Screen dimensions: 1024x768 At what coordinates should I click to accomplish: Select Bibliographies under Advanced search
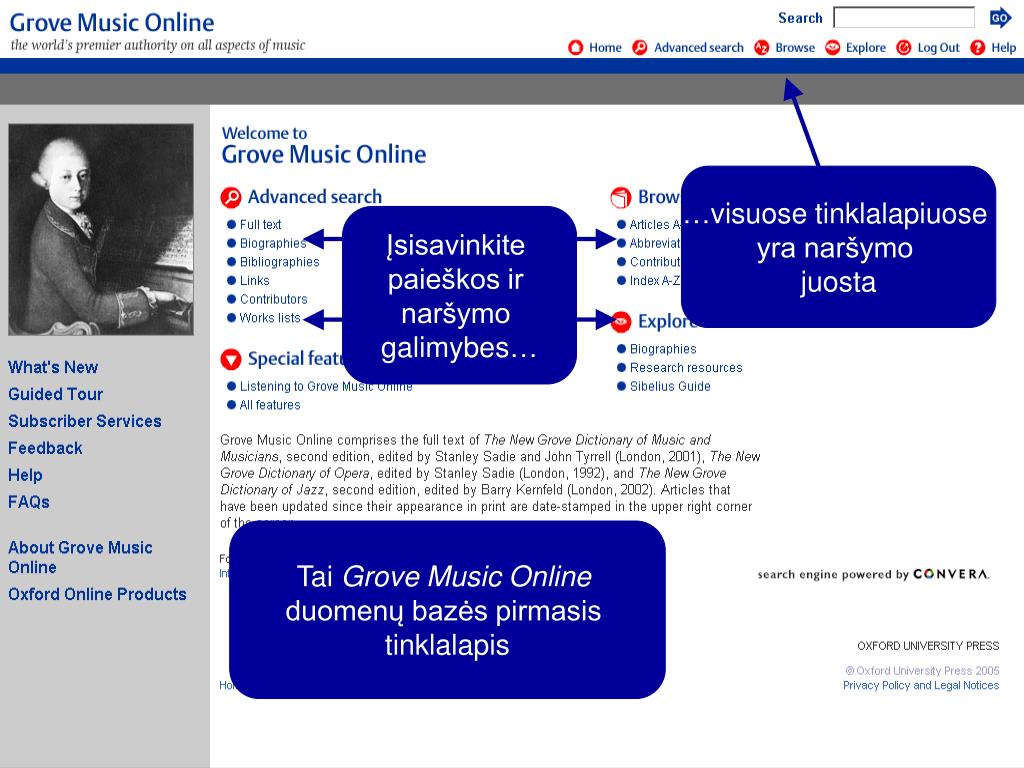[280, 262]
